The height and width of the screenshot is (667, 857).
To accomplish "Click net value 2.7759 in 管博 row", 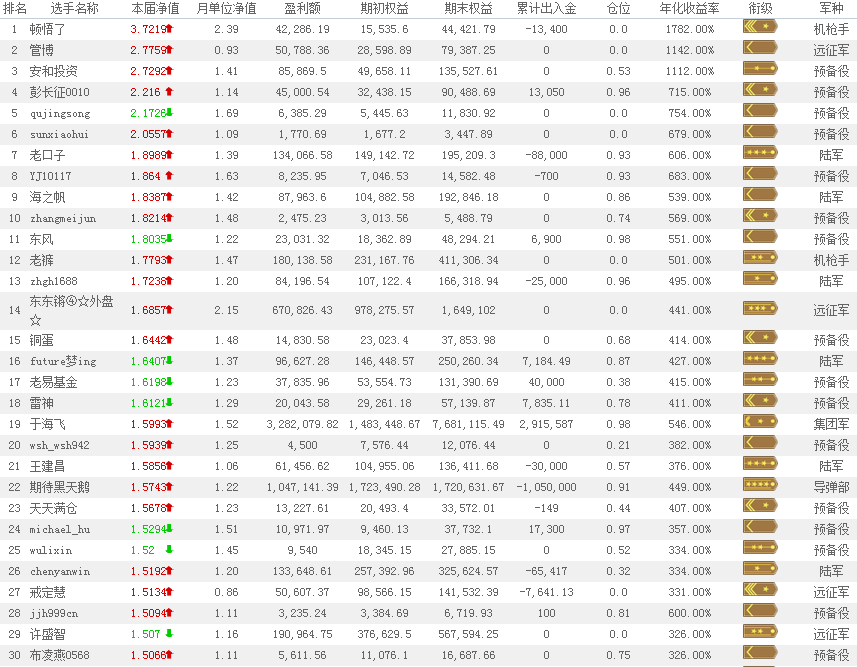I will [148, 50].
